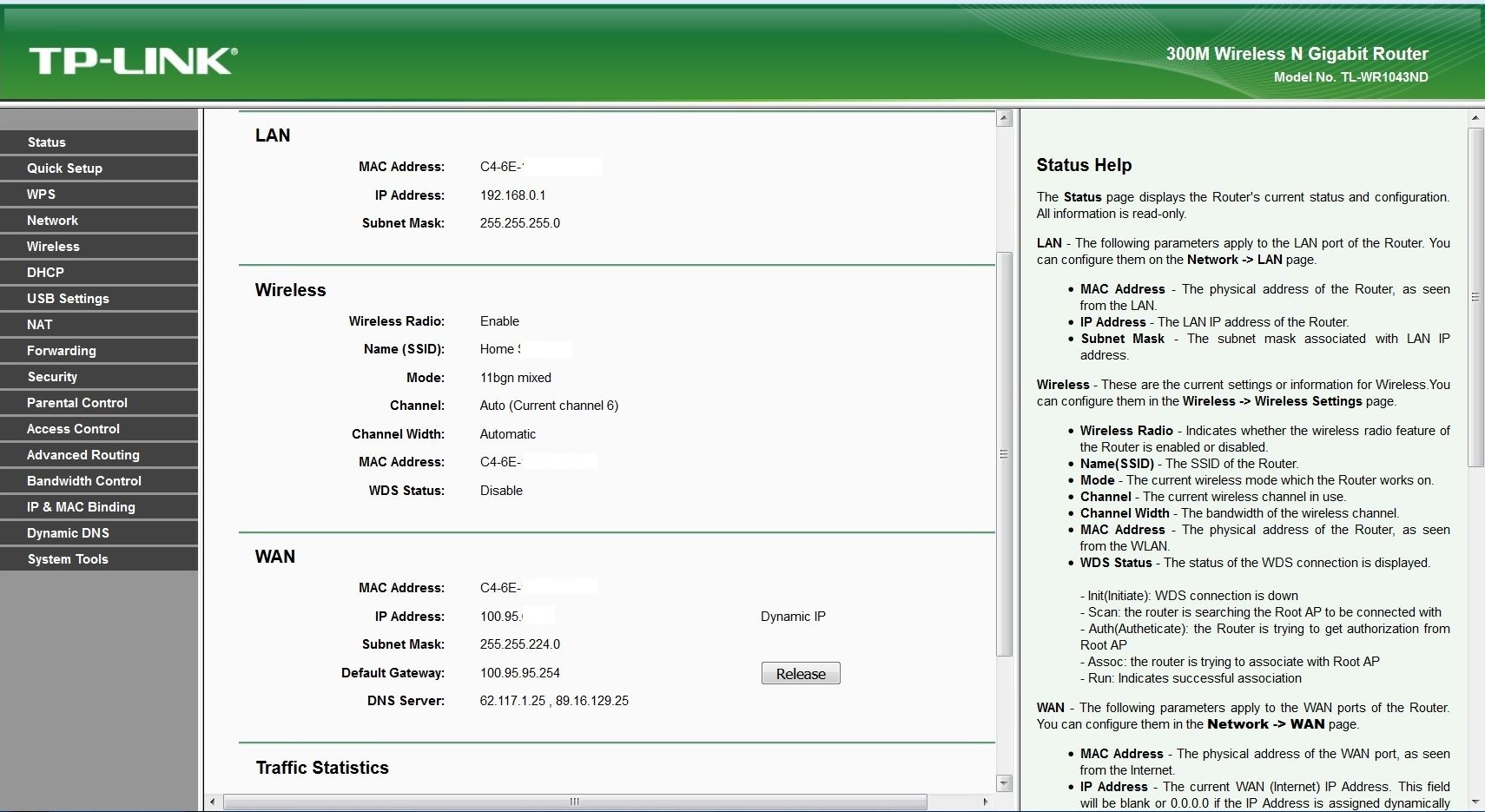
Task: Click left arrow of horizontal scrollbar
Action: [x=214, y=802]
